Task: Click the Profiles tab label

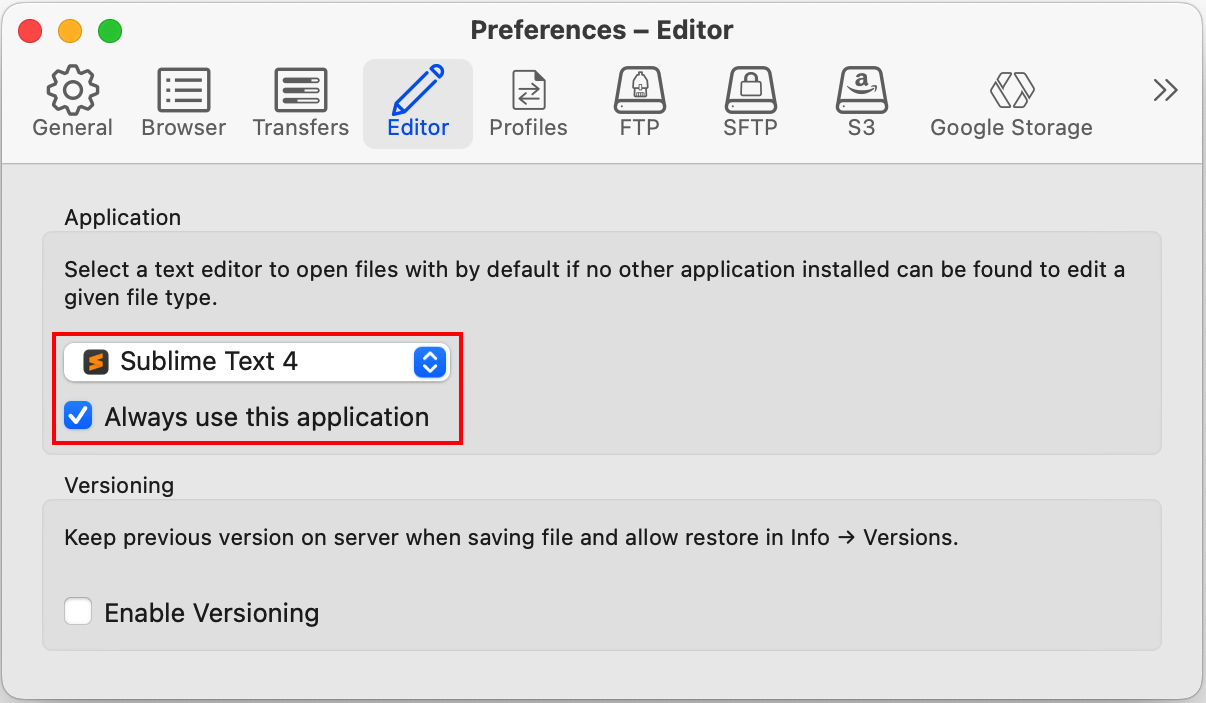Action: coord(528,128)
